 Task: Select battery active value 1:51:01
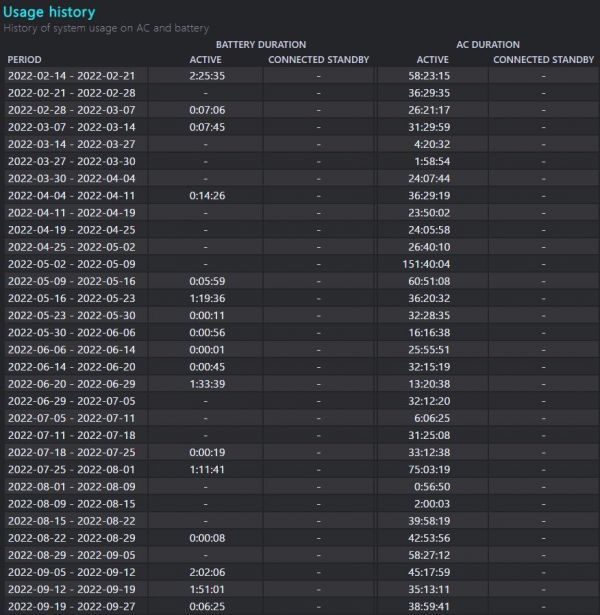(x=207, y=589)
